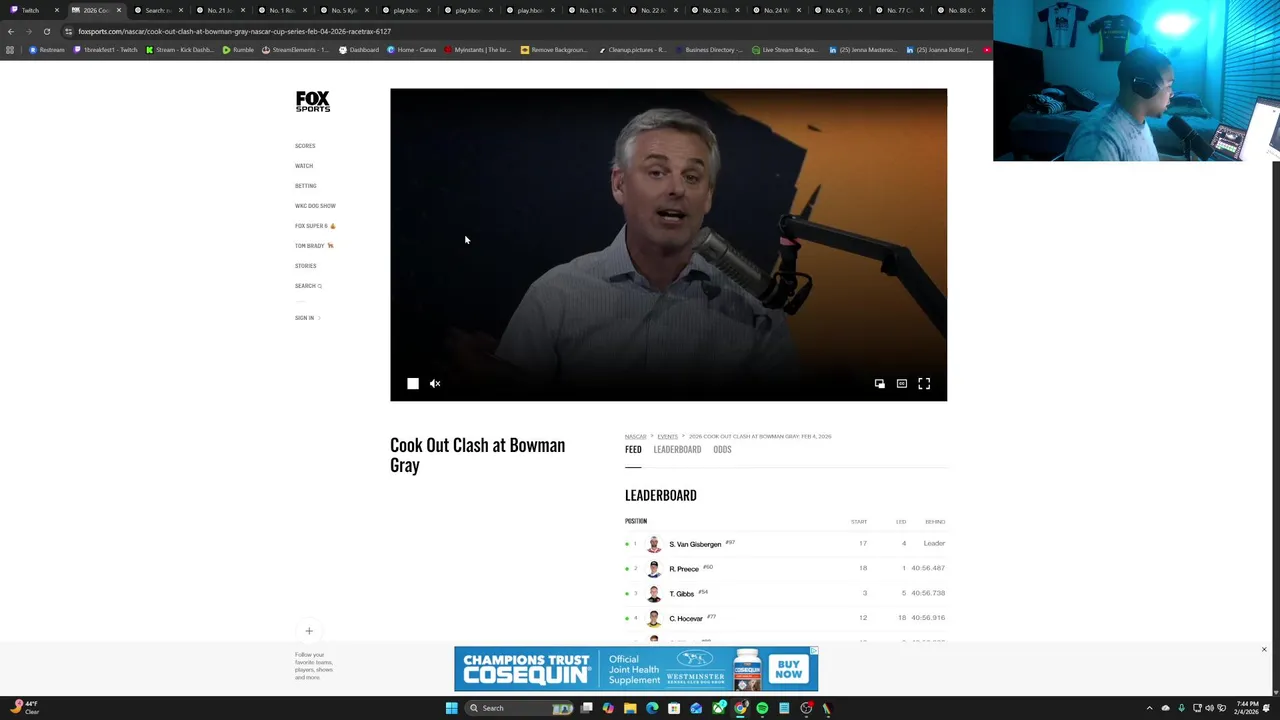Click the Buy Now button in Cosequin ad
1280x720 pixels.
(x=788, y=669)
